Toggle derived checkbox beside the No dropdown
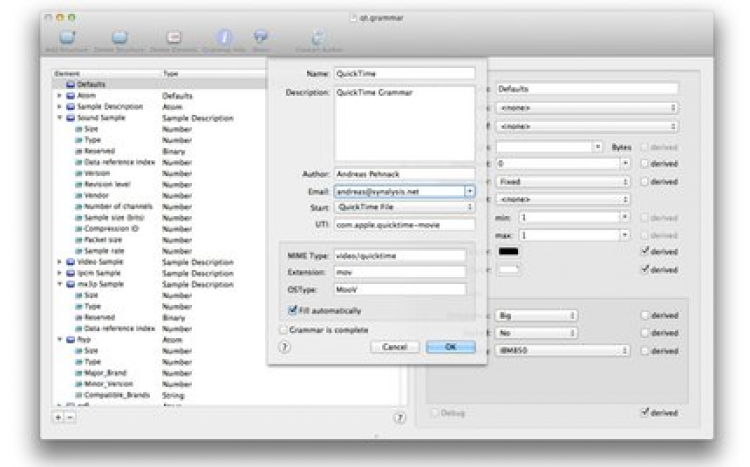 click(644, 333)
